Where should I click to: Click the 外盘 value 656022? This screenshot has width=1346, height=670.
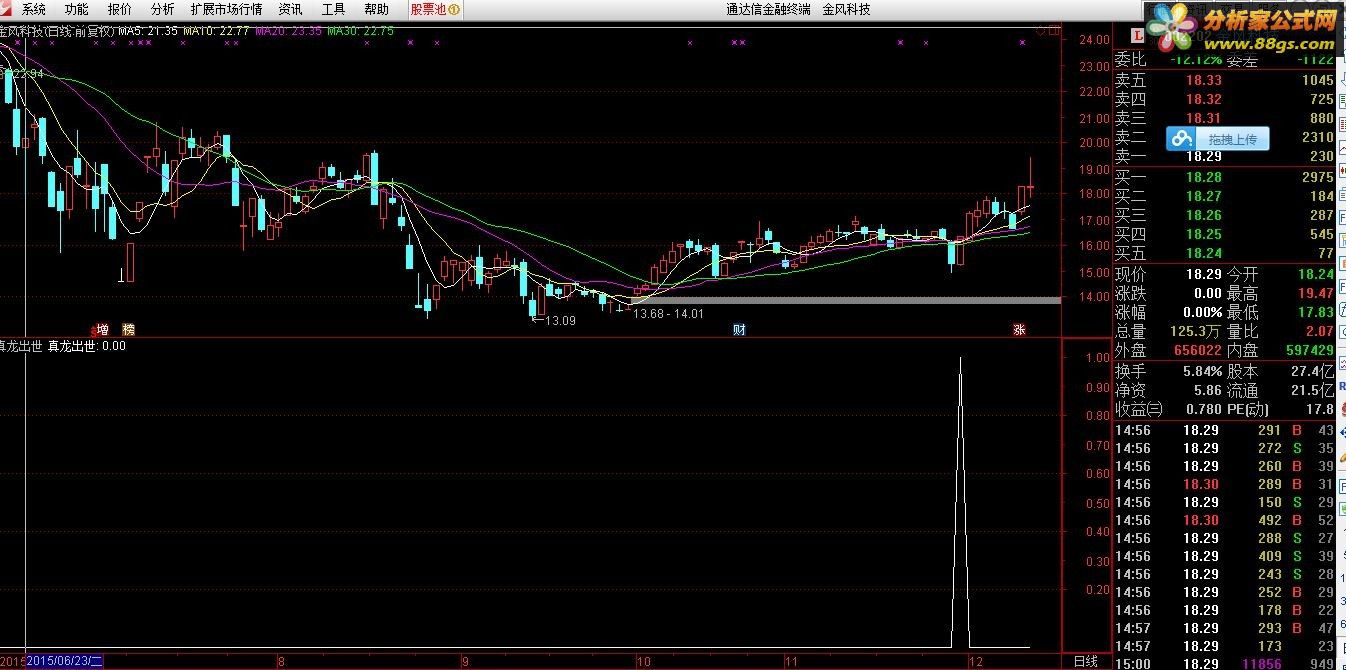tap(1197, 350)
